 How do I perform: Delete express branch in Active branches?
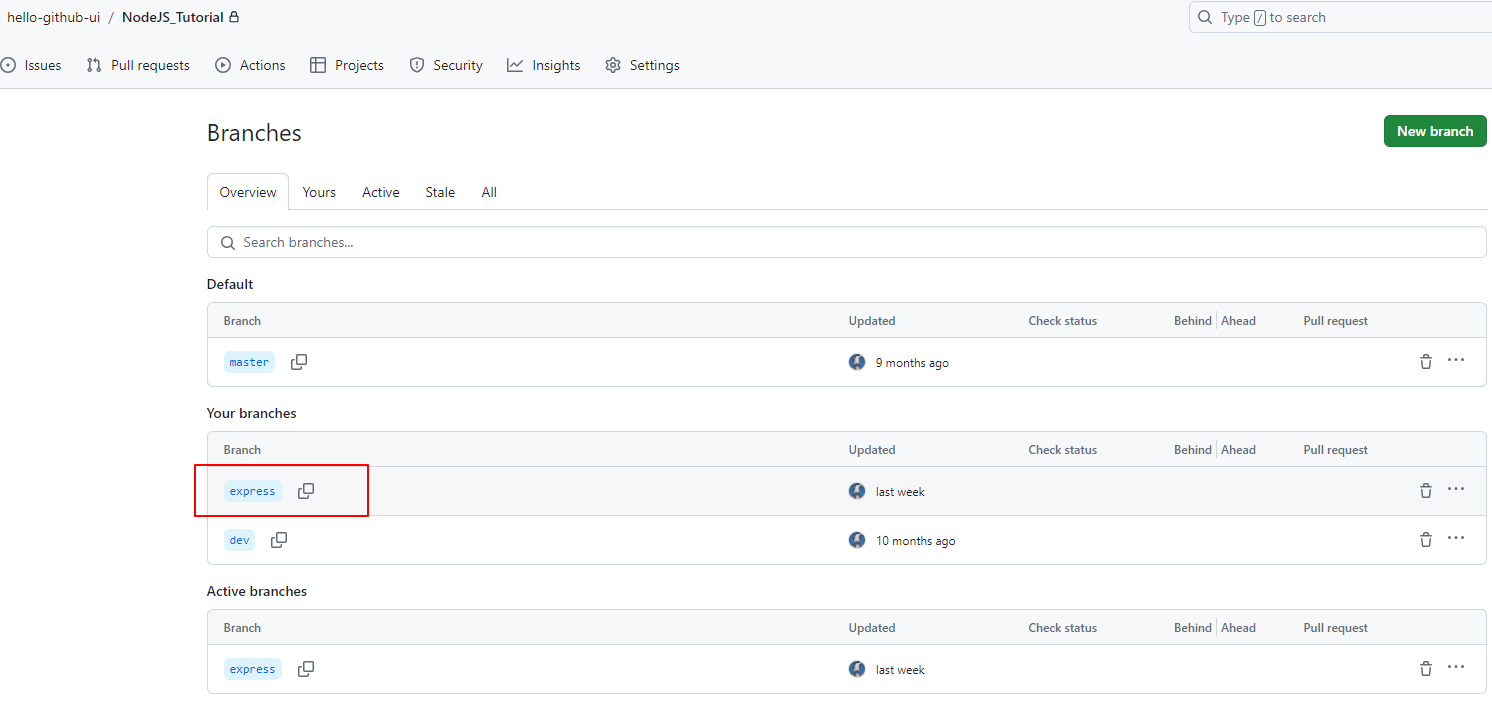[x=1426, y=669]
